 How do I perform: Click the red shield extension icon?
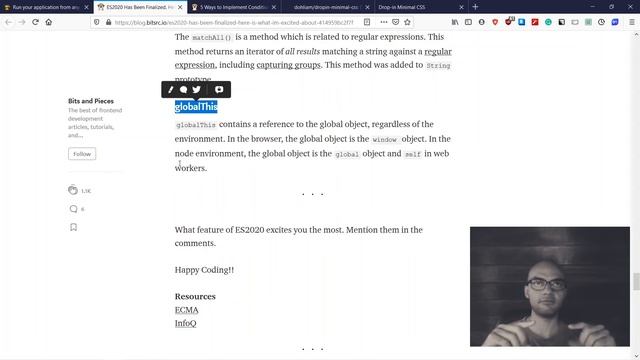(495, 22)
